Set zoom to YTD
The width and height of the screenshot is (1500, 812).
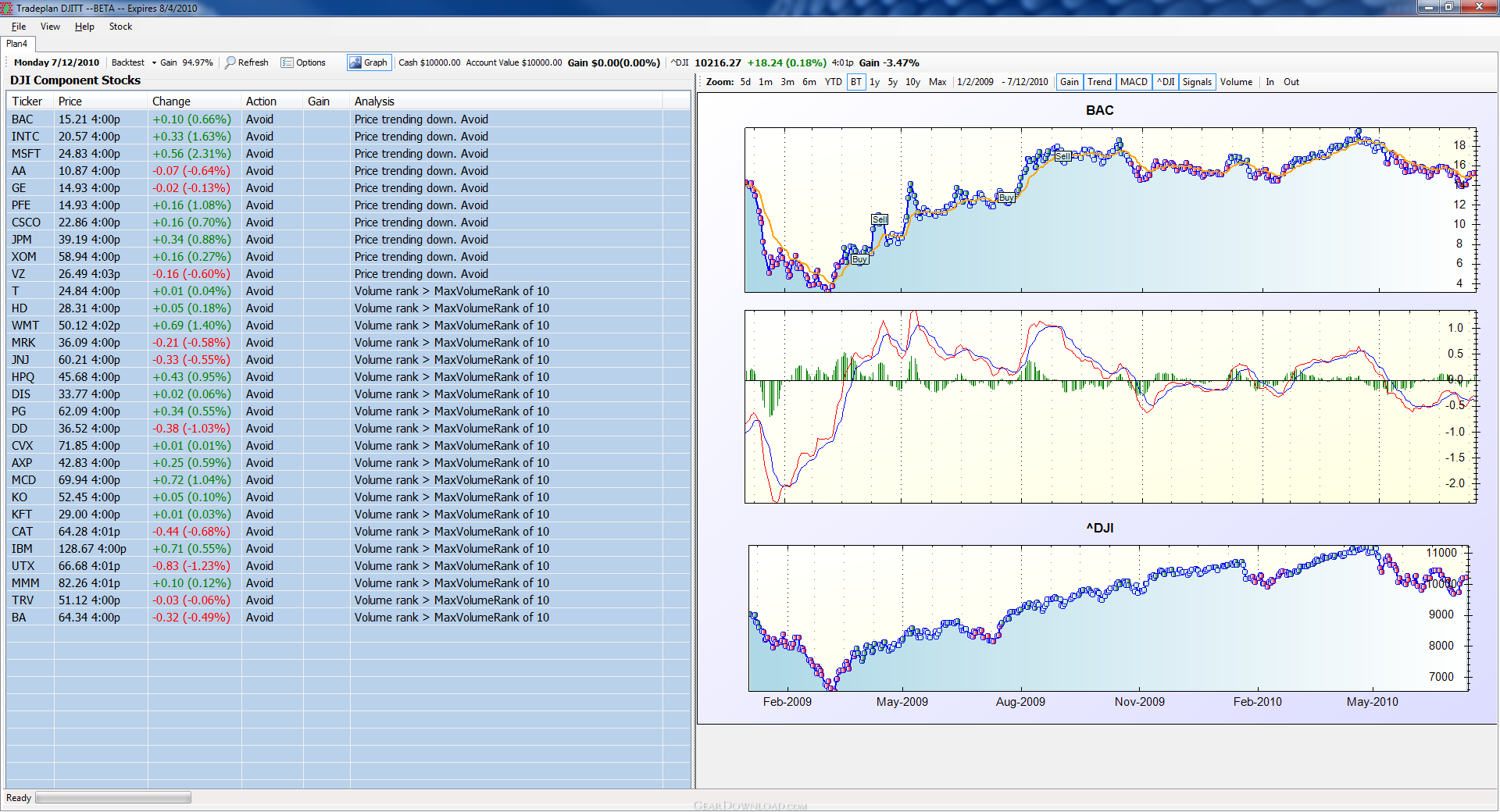point(834,82)
